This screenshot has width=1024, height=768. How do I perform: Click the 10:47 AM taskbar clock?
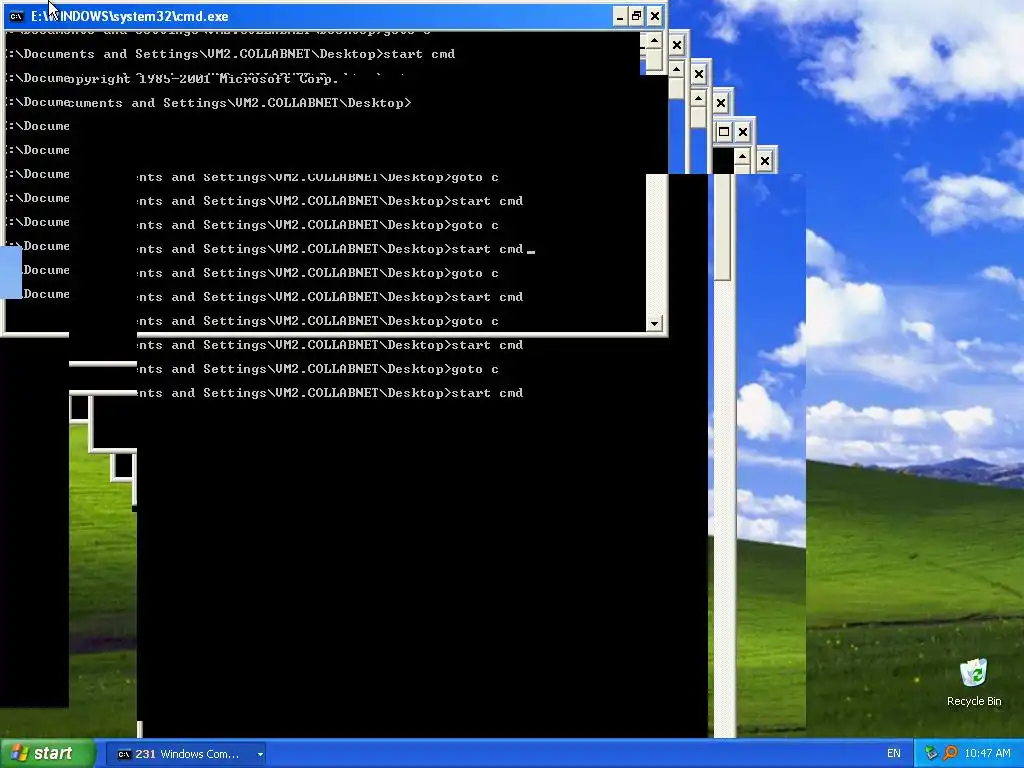click(x=987, y=754)
